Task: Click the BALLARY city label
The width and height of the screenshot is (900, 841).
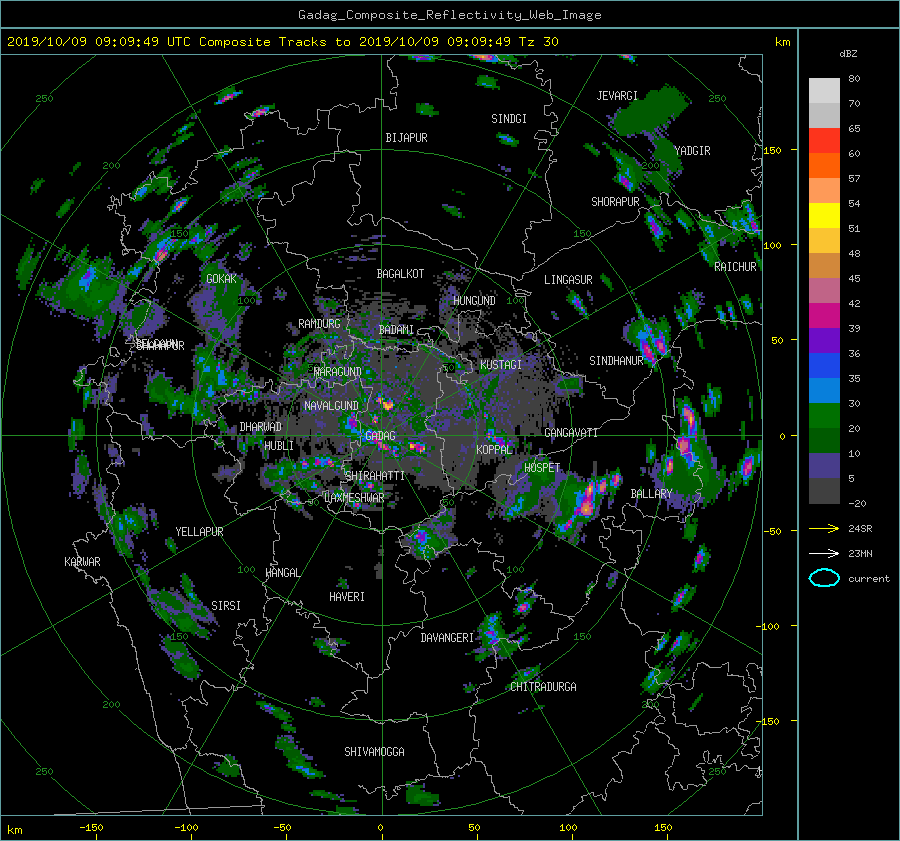Action: point(651,494)
